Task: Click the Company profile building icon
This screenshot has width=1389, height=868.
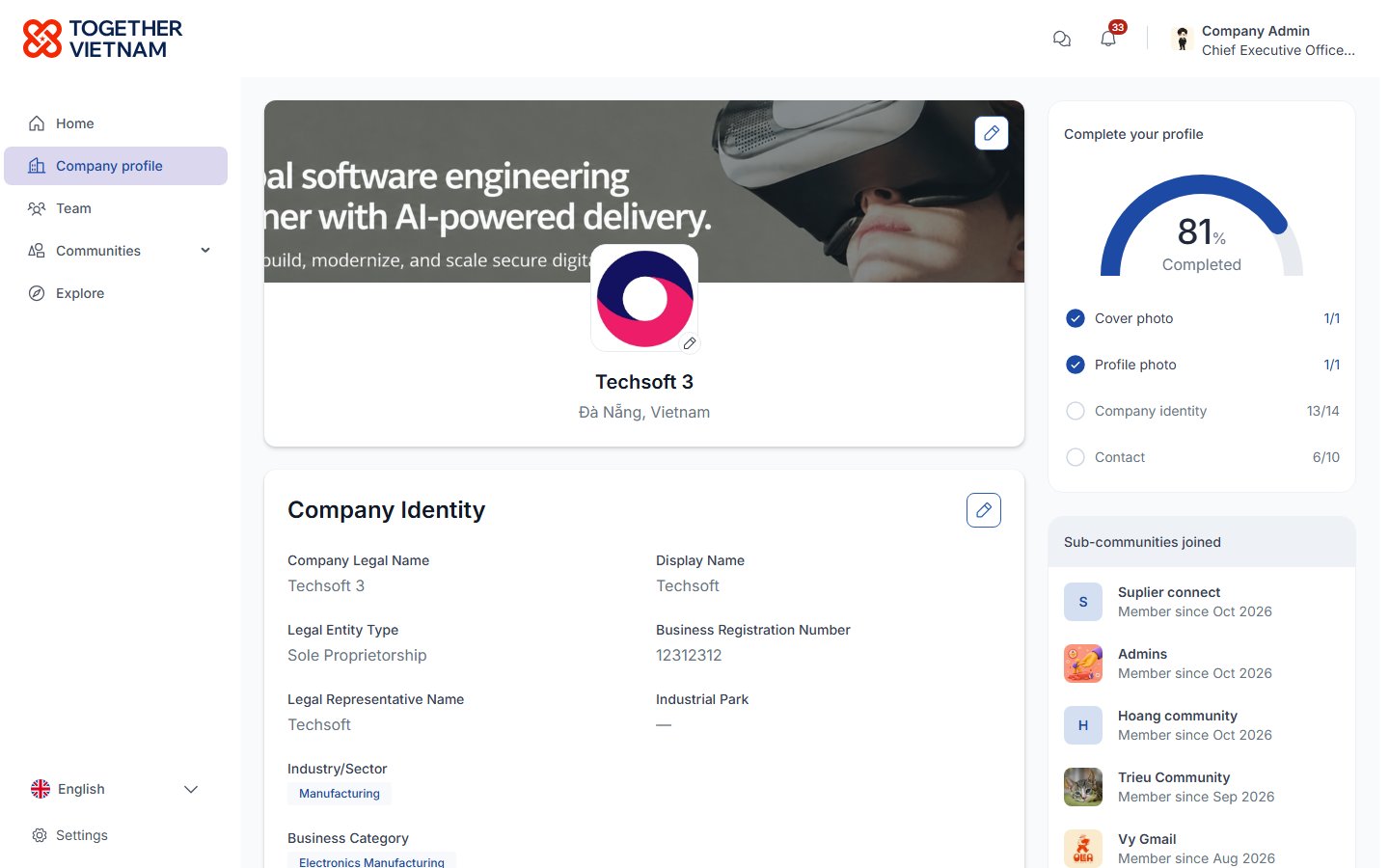Action: click(x=37, y=166)
